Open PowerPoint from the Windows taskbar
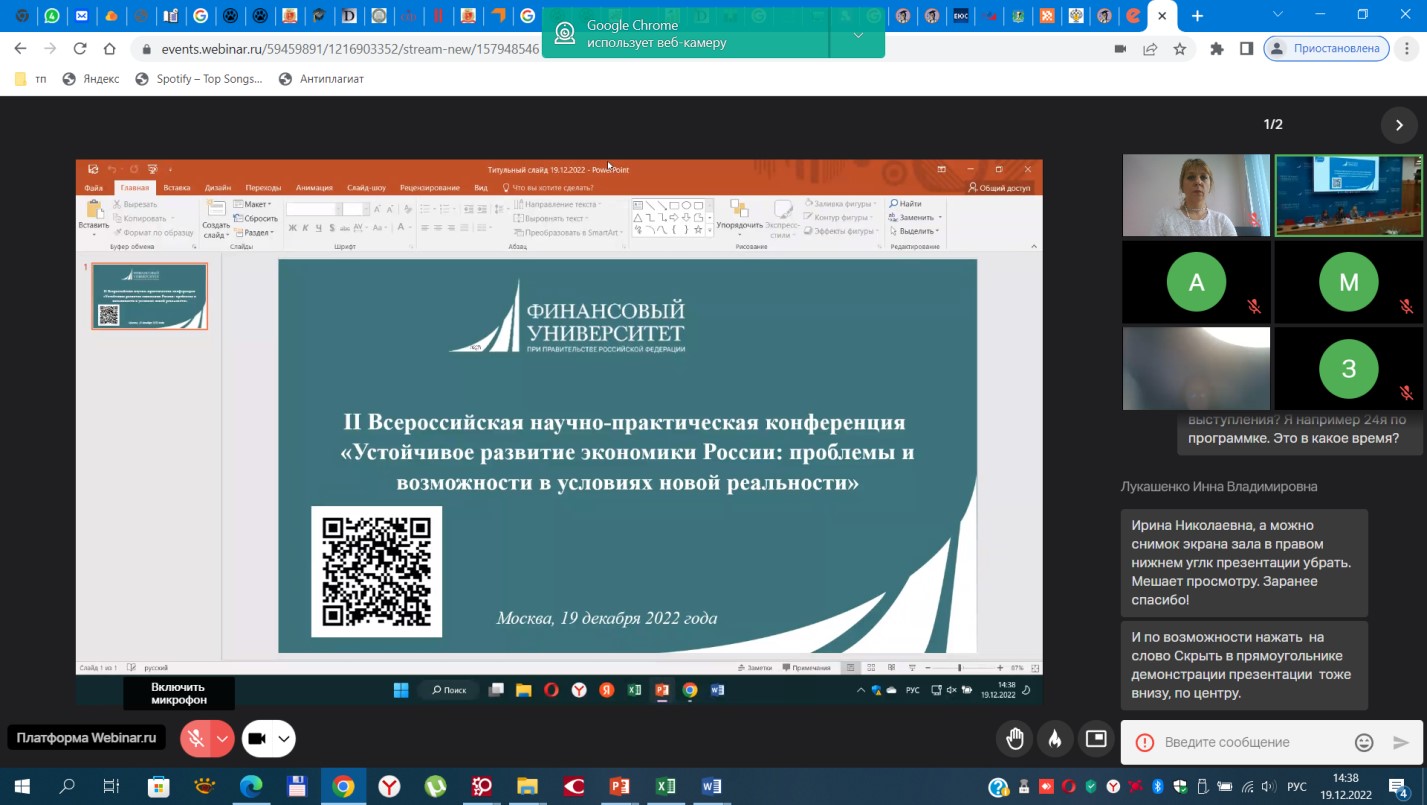 [619, 787]
